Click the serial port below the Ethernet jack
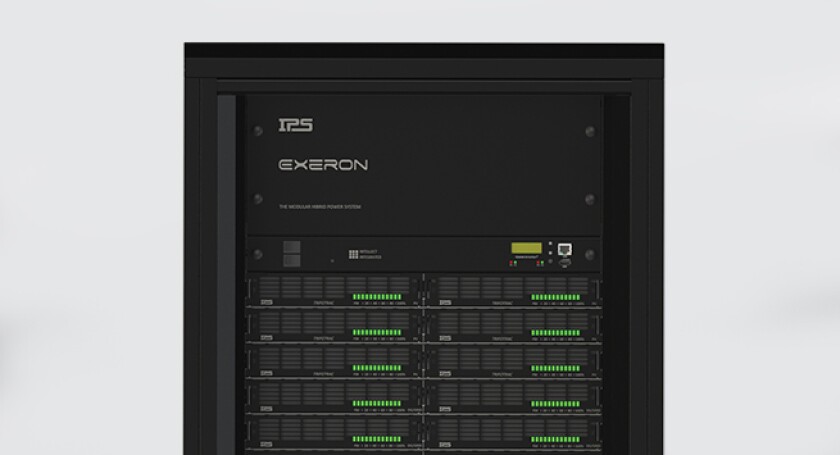Image resolution: width=840 pixels, height=455 pixels. pos(565,263)
